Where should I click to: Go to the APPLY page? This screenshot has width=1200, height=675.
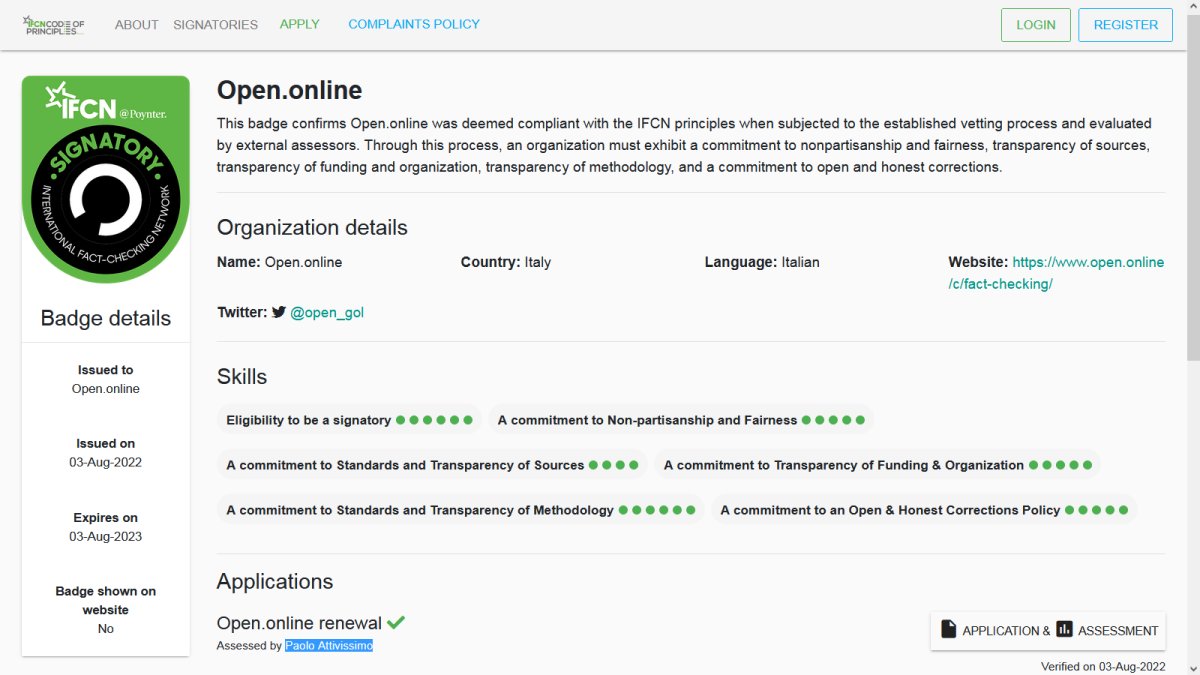tap(300, 24)
